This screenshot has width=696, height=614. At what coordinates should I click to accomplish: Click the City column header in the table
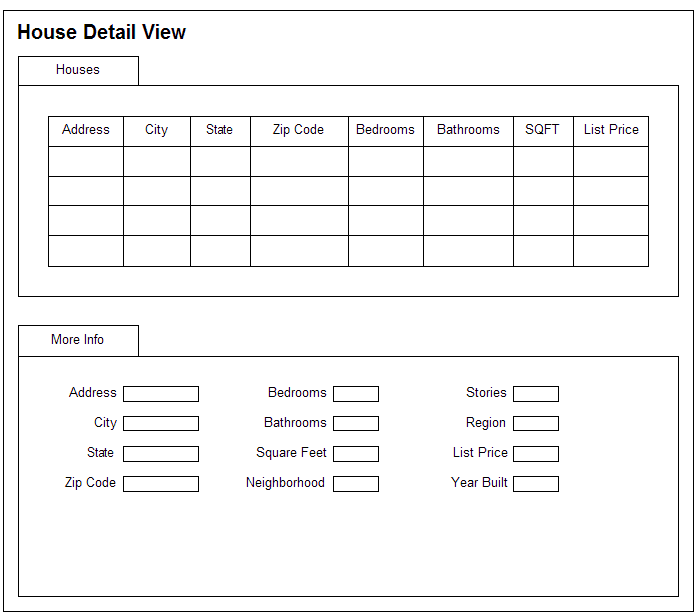157,131
